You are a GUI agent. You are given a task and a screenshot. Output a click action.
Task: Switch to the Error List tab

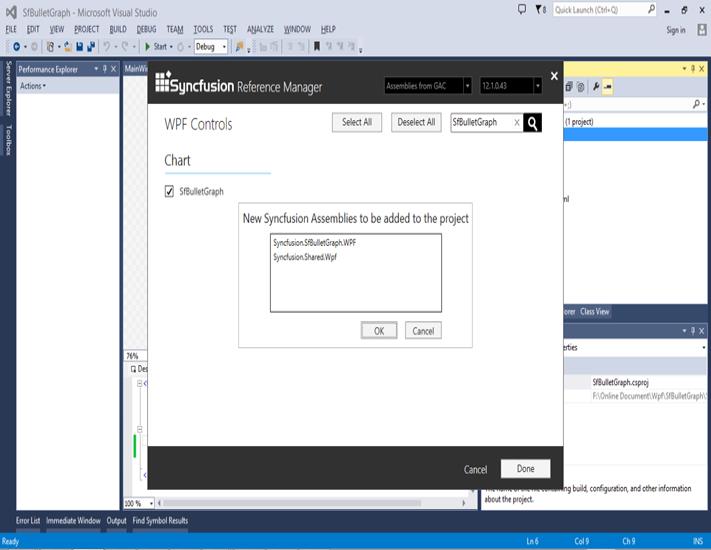click(x=28, y=521)
